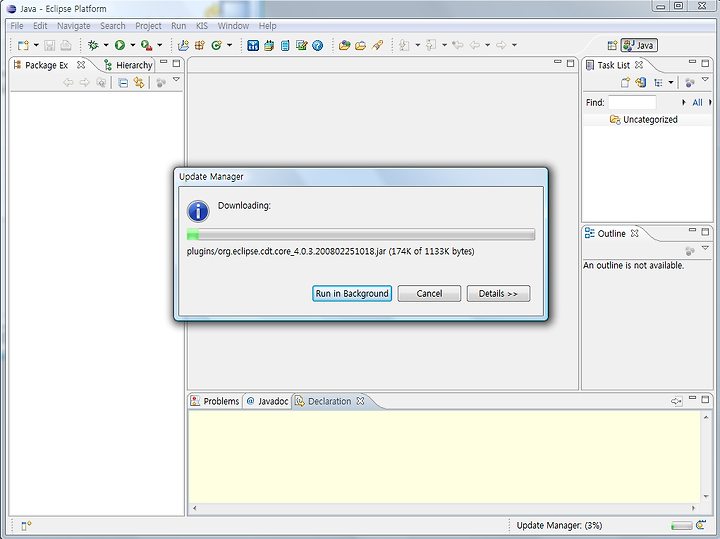The width and height of the screenshot is (720, 539).
Task: Click the Search flashlight icon
Action: pos(377,45)
